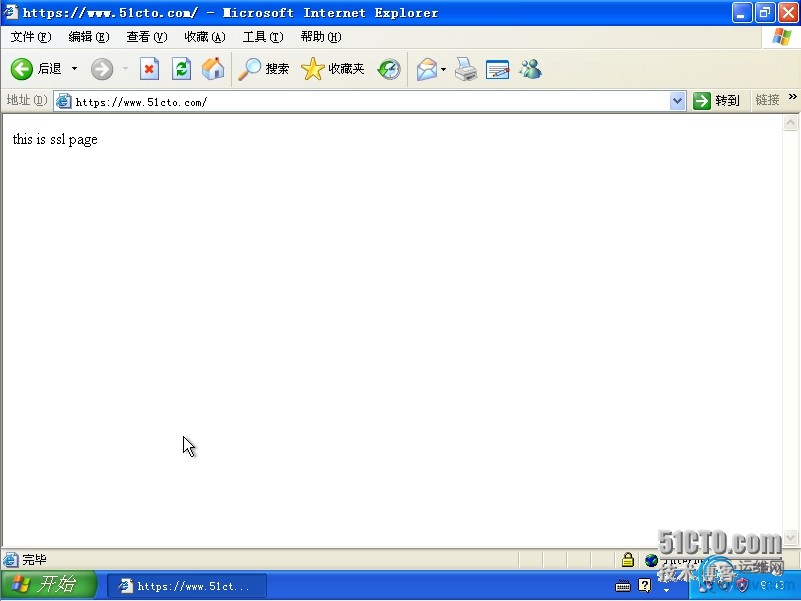The height and width of the screenshot is (601, 801).
Task: Click the vertical scrollbar up arrow
Action: pos(790,123)
